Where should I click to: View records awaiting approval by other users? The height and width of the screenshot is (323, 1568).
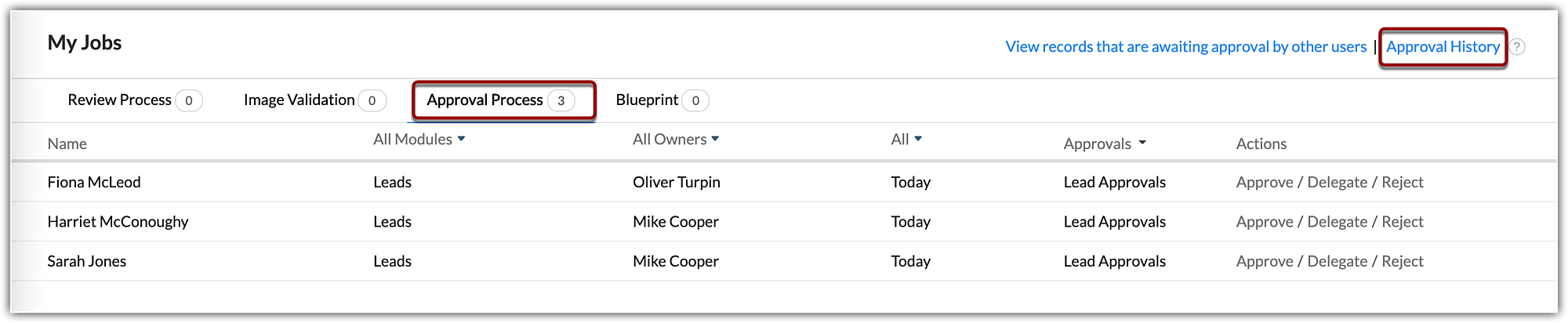pyautogui.click(x=1185, y=47)
